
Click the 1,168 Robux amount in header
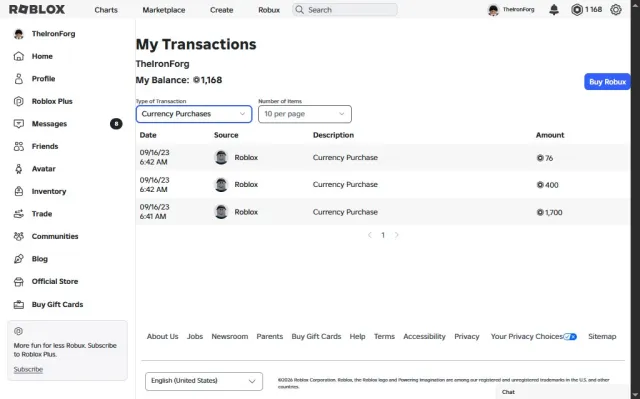(593, 9)
